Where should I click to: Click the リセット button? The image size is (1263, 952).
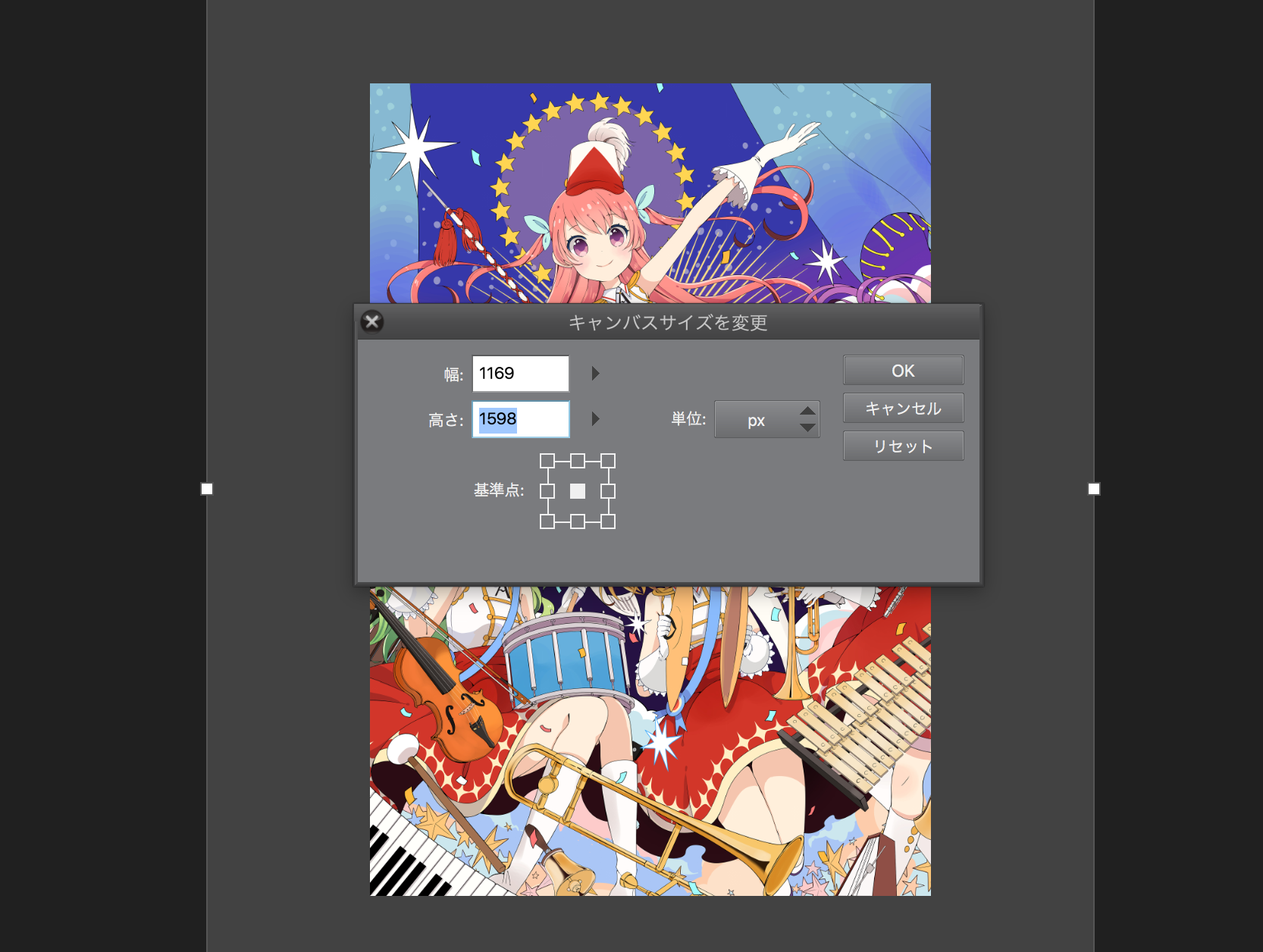point(904,446)
